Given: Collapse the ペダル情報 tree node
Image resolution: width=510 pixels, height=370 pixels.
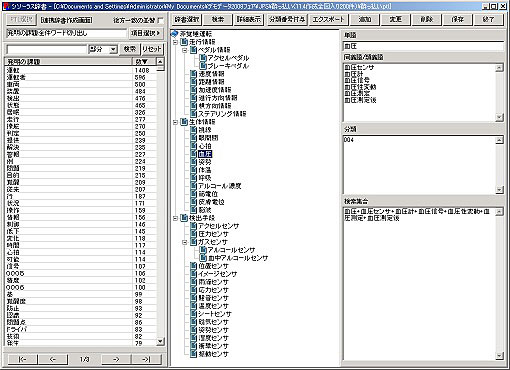Looking at the screenshot, I should click(x=185, y=50).
